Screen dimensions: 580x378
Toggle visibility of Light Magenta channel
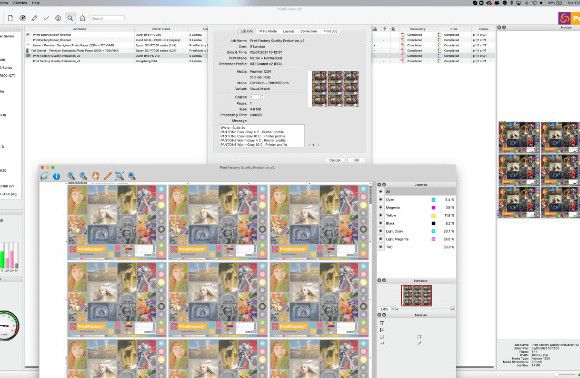pos(381,239)
